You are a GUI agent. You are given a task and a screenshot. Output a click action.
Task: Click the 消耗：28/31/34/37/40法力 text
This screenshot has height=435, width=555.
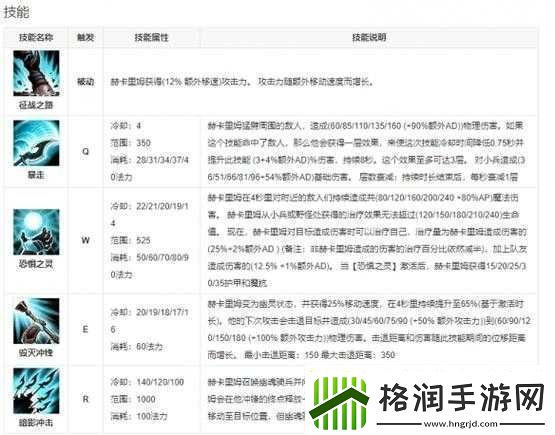pyautogui.click(x=150, y=168)
